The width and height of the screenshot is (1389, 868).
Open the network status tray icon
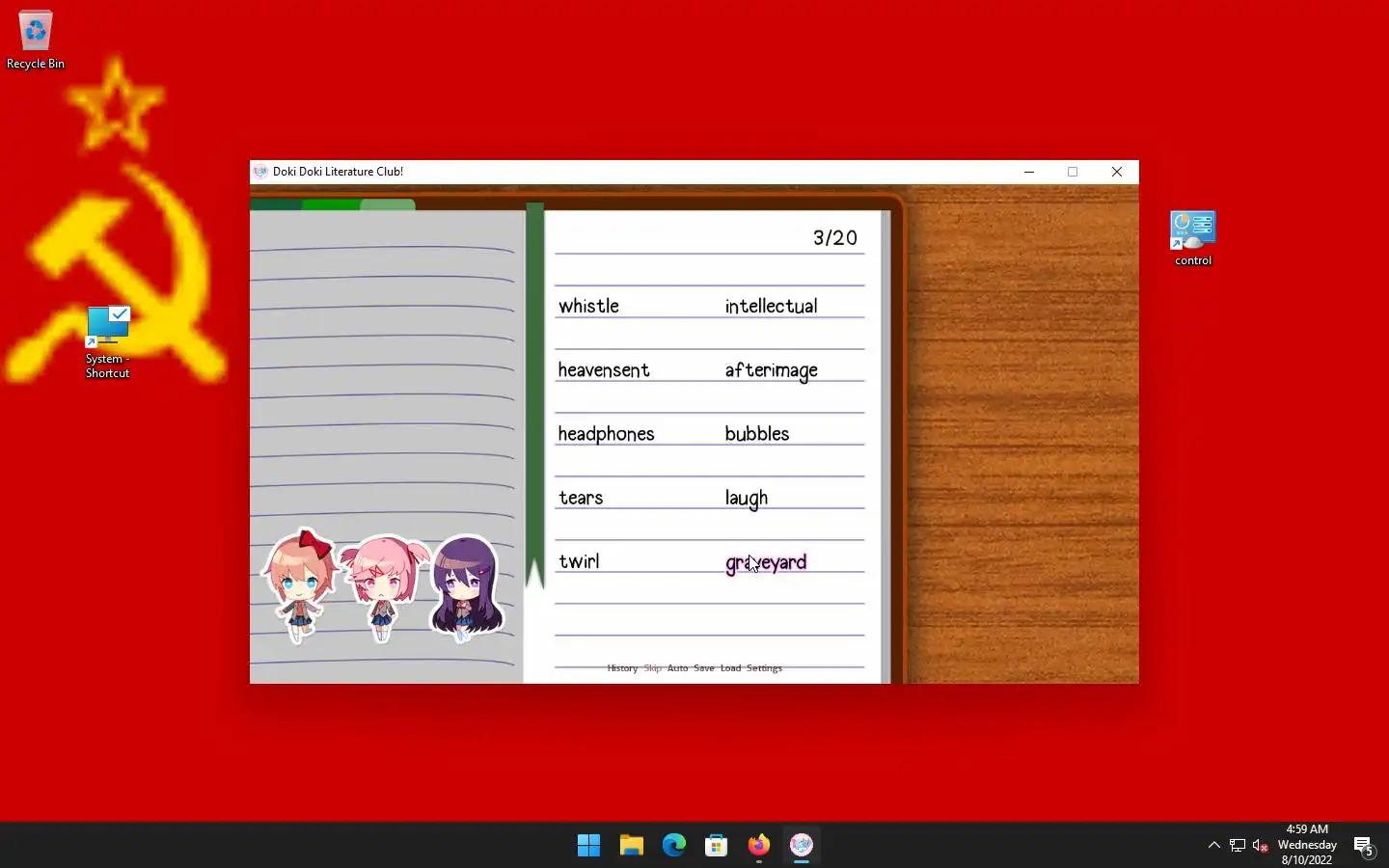(x=1238, y=846)
